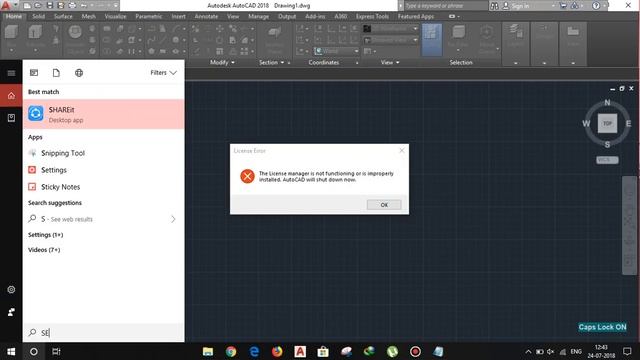The image size is (640, 360).
Task: Click the feedback icon in search sidebar
Action: coord(11,312)
